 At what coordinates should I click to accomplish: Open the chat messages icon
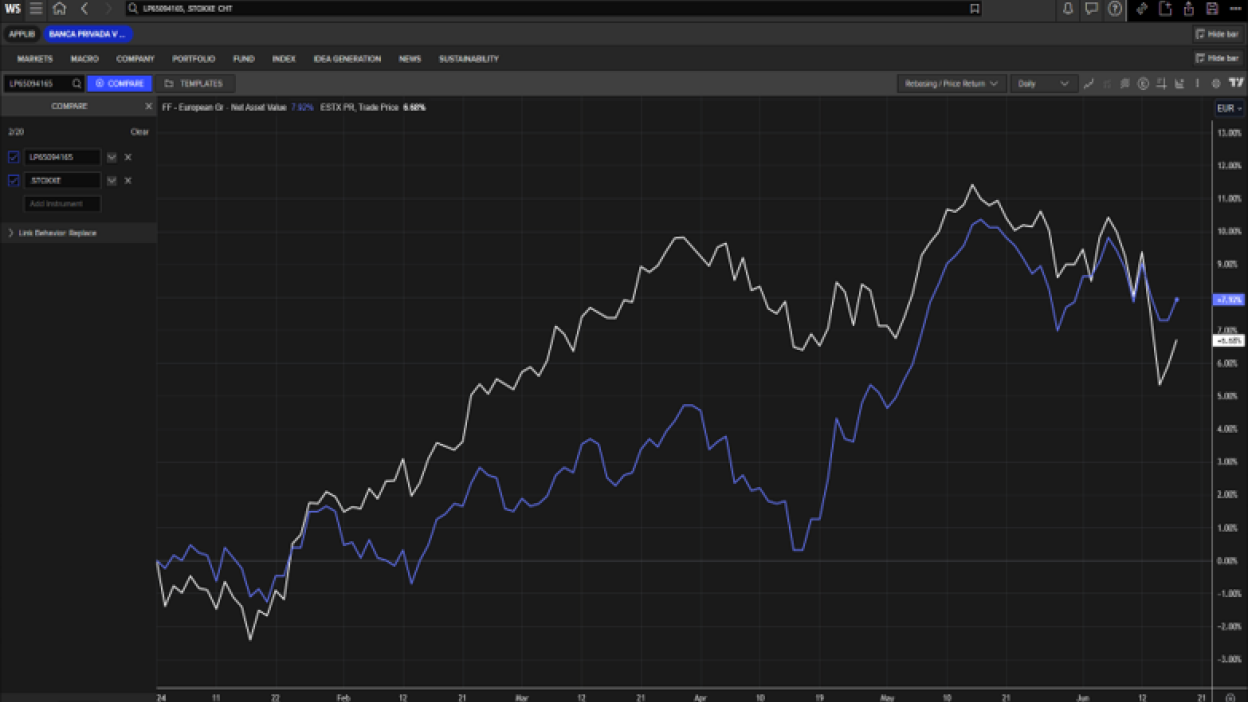[x=1091, y=9]
